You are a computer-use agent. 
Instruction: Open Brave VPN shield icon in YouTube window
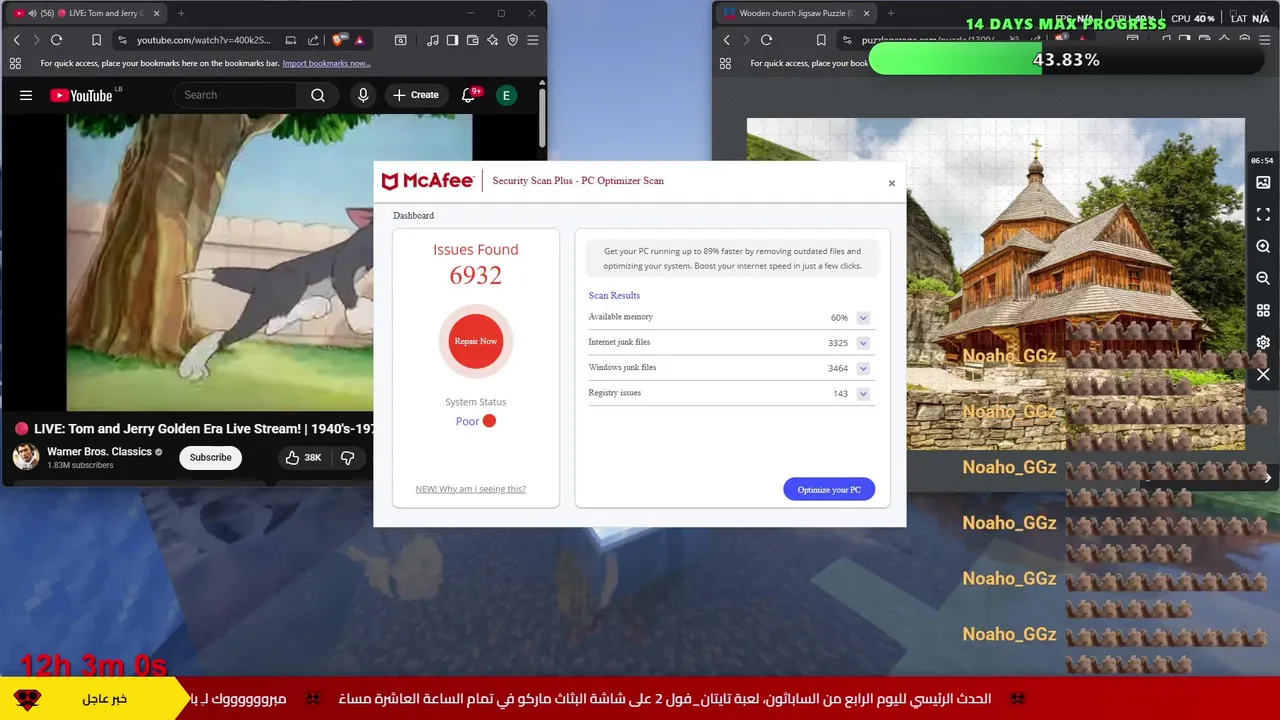point(512,40)
